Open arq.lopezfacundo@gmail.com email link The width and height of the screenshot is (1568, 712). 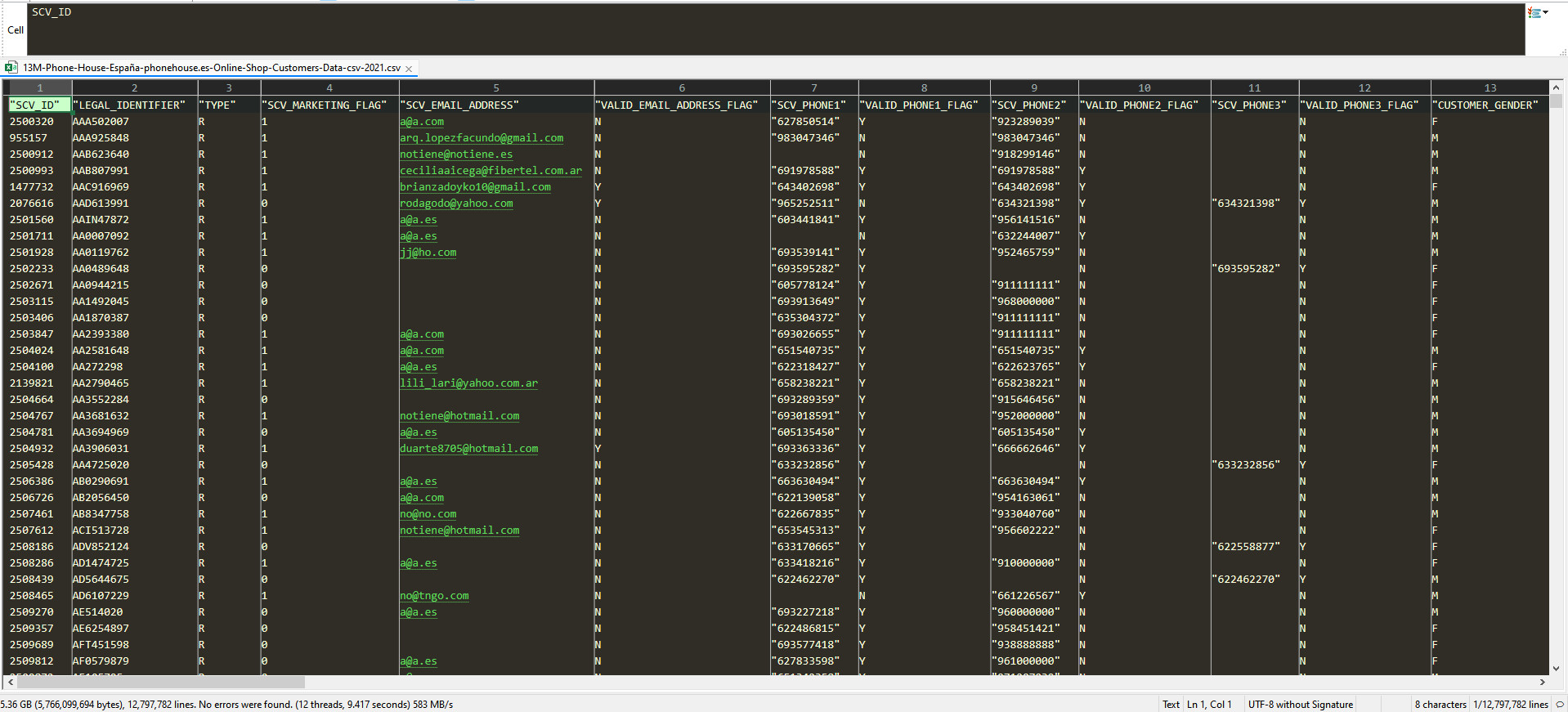pyautogui.click(x=482, y=138)
